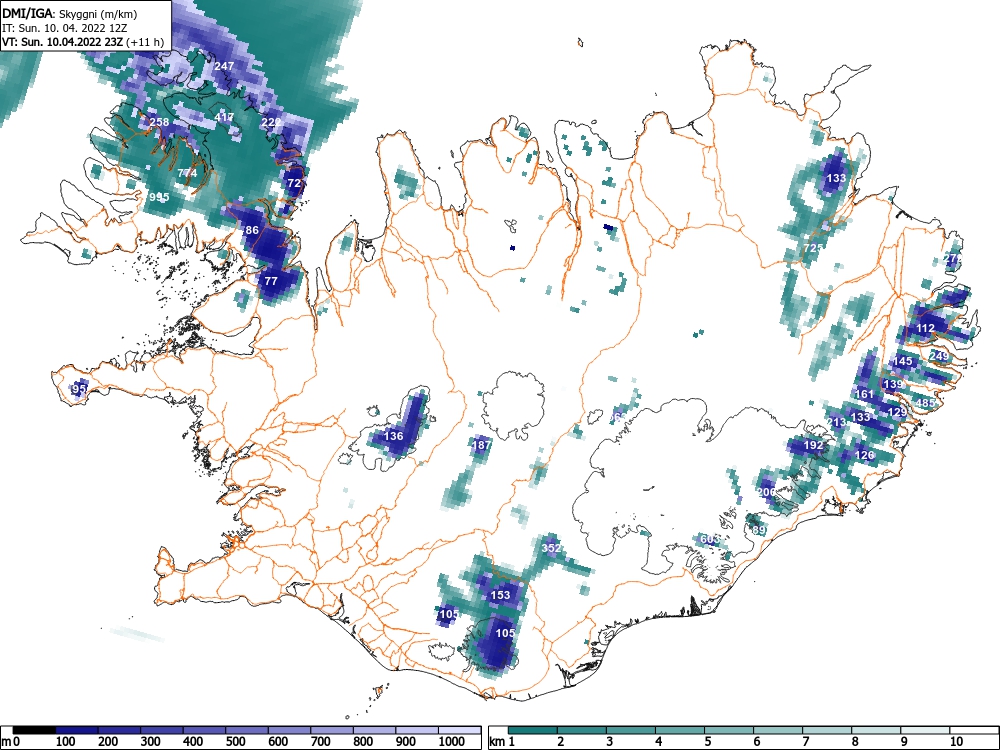
Task: Click the 'DMI/IGA: Skyggni (m/km)' title text
Action: [x=70, y=13]
